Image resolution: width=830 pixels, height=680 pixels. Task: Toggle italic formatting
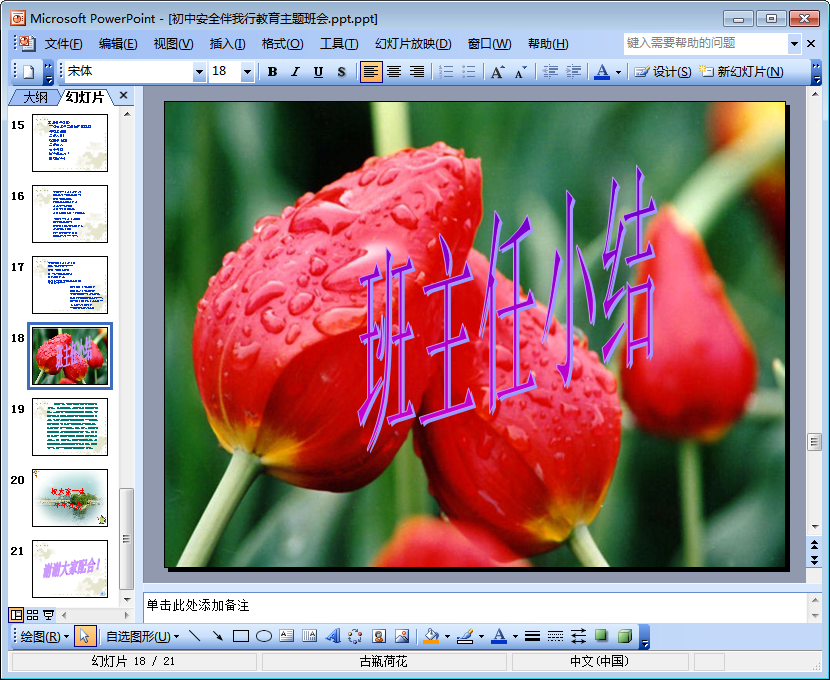click(295, 71)
